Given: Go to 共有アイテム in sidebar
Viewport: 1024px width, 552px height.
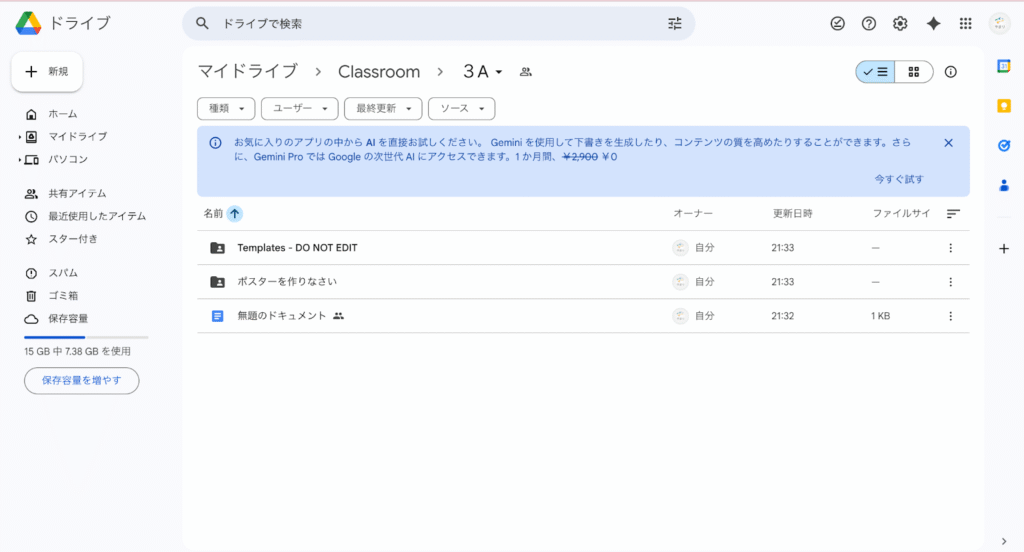Looking at the screenshot, I should 77,193.
